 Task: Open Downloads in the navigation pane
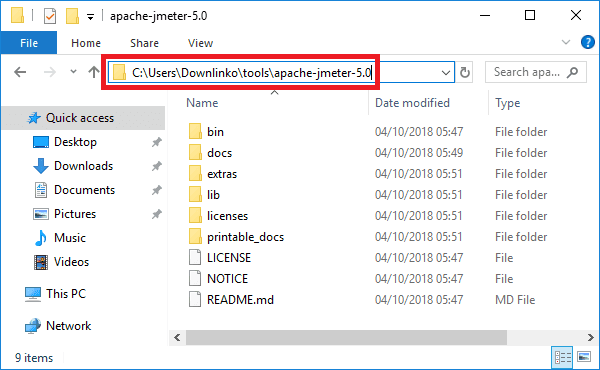click(x=83, y=166)
